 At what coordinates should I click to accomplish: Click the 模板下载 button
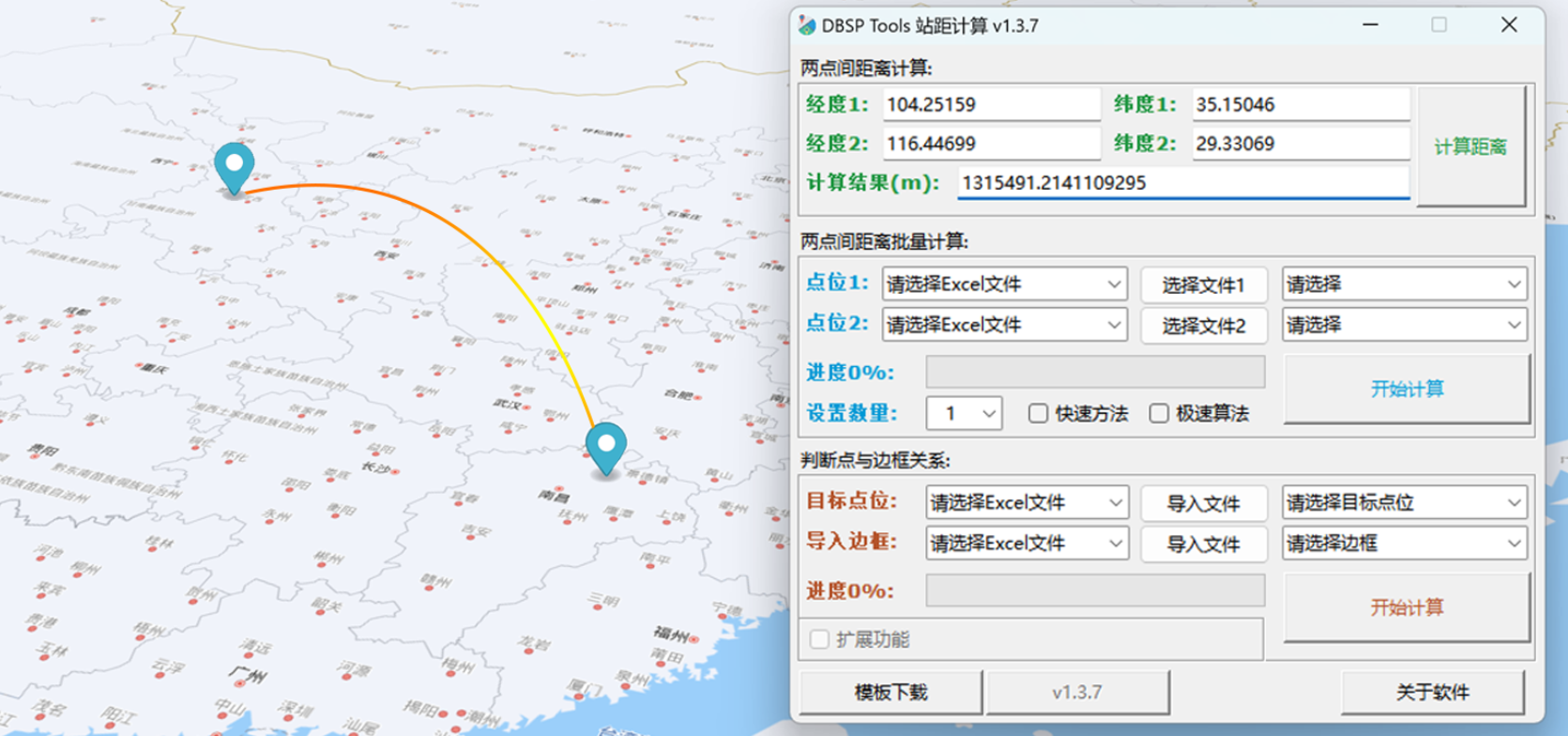coord(891,692)
